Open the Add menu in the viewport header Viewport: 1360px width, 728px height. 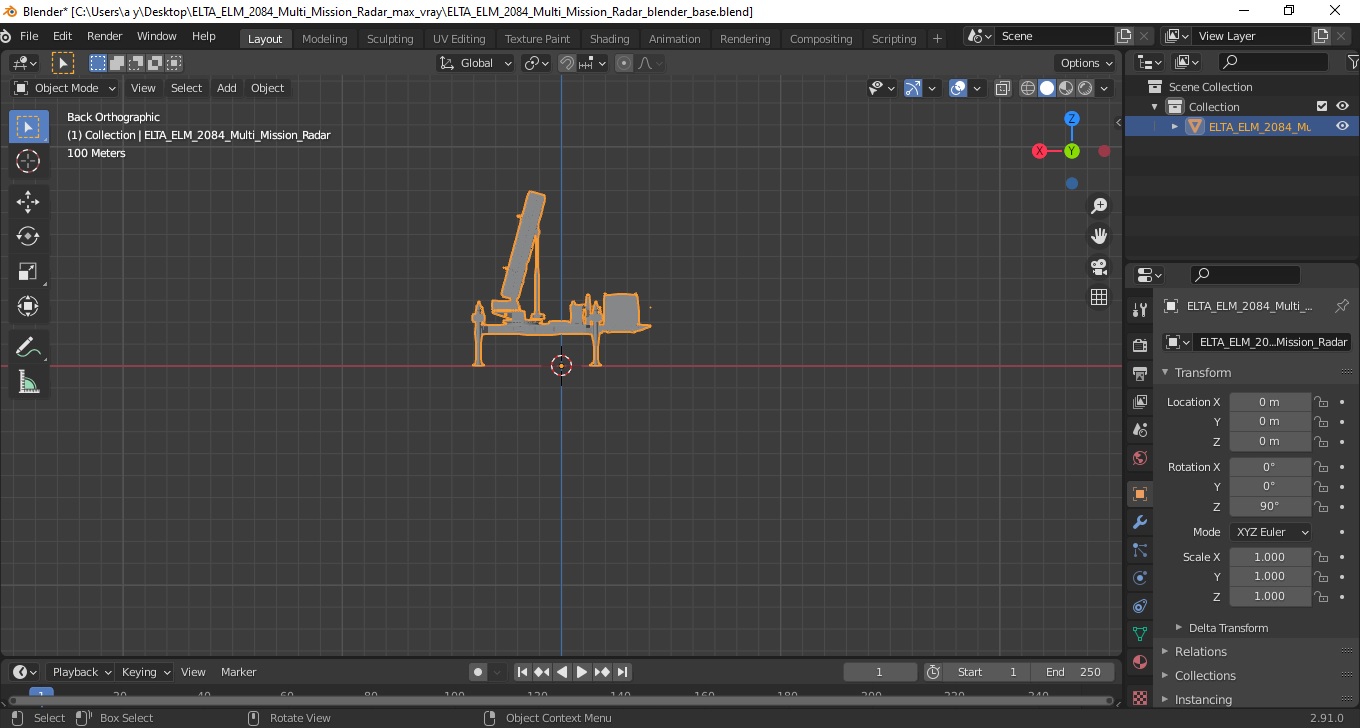coord(227,88)
